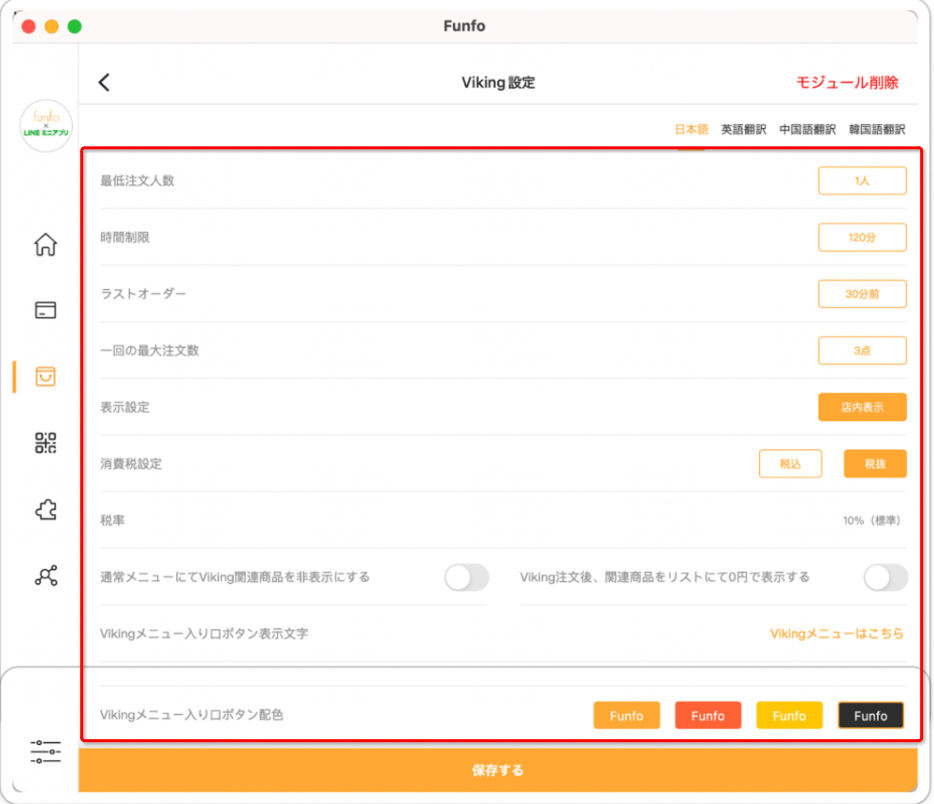
Task: Click the 時間制限 label
Action: [124, 237]
